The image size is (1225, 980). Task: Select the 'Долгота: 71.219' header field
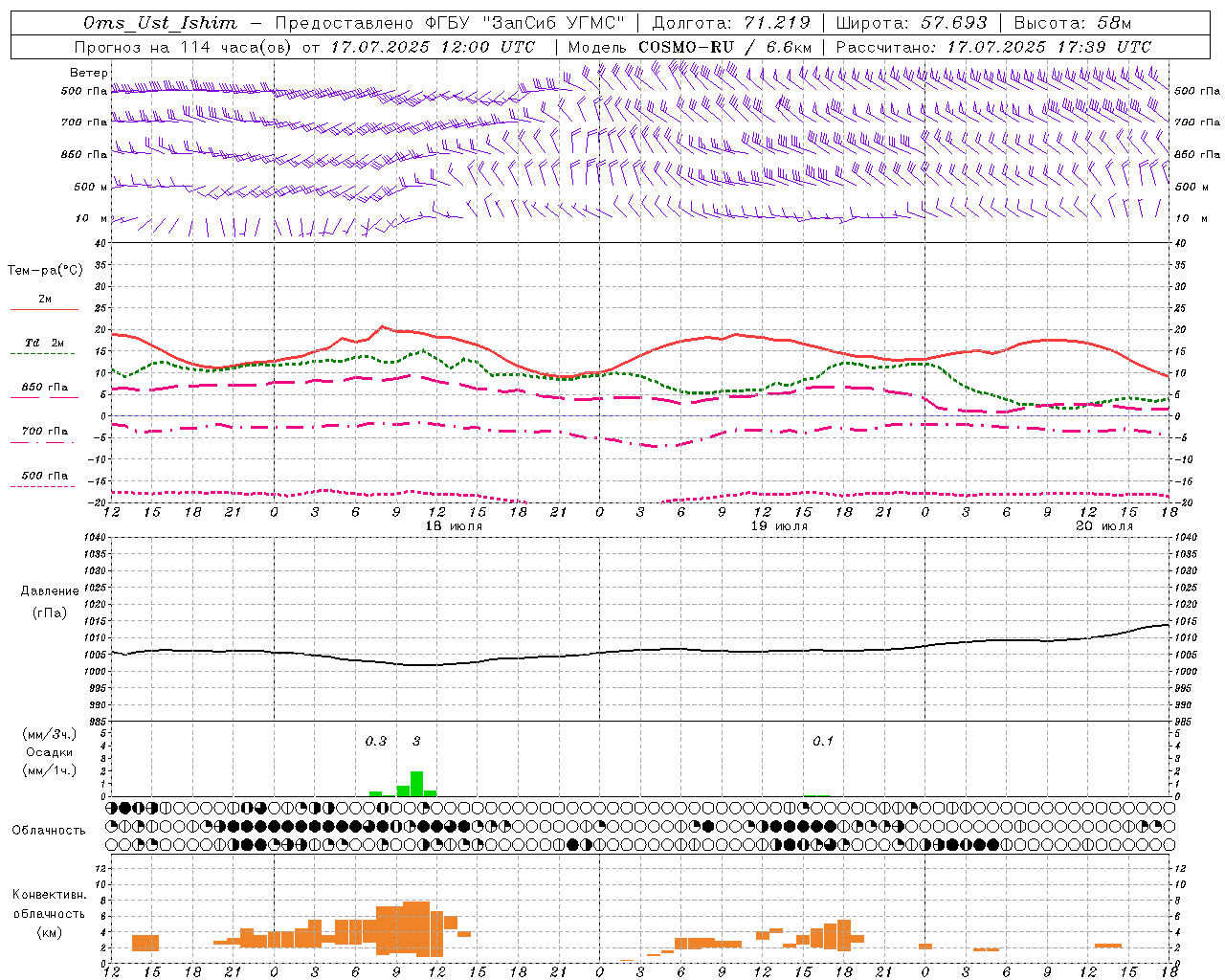pos(731,23)
